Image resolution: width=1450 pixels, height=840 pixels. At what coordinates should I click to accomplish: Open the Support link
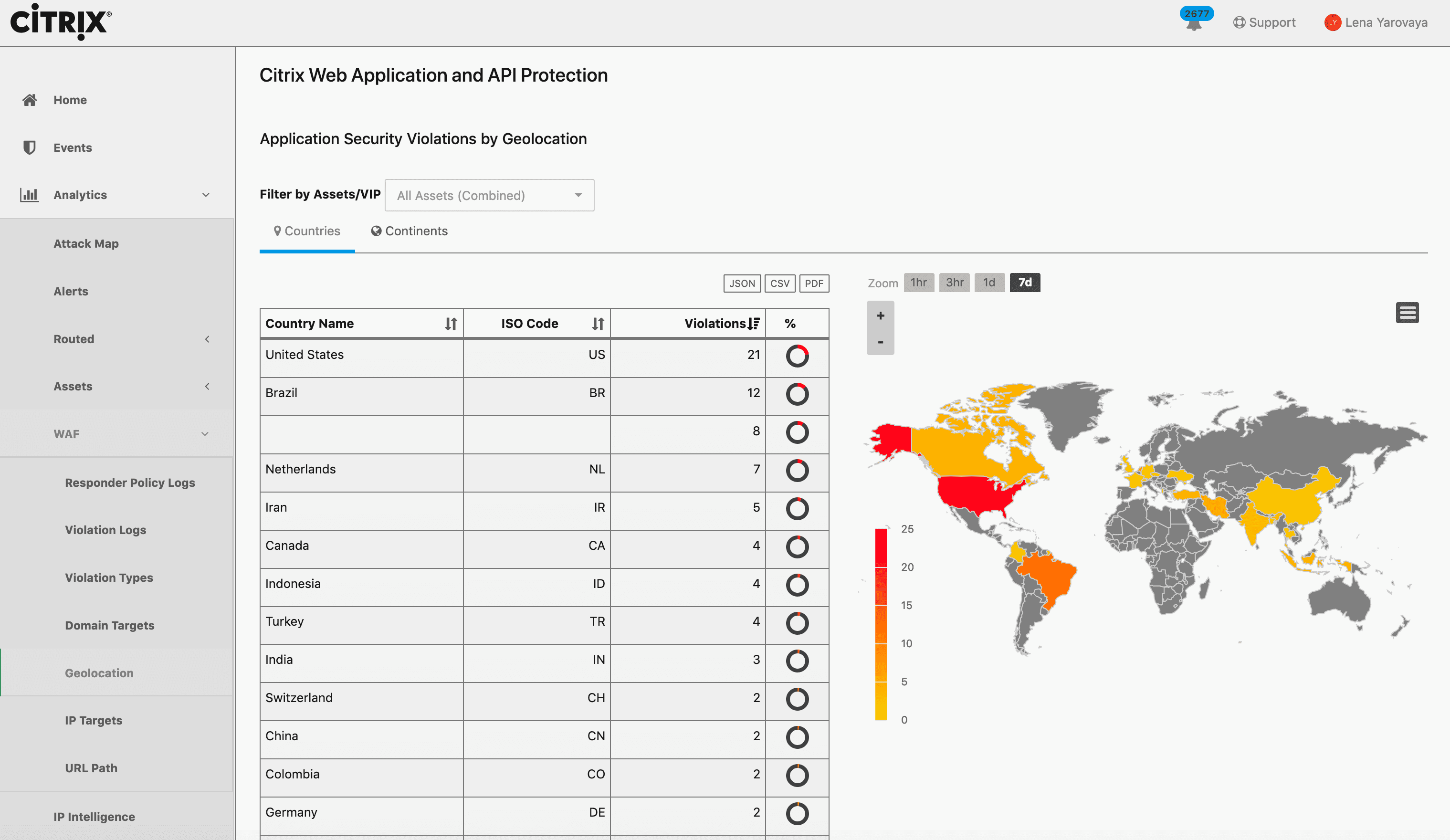pyautogui.click(x=1264, y=22)
